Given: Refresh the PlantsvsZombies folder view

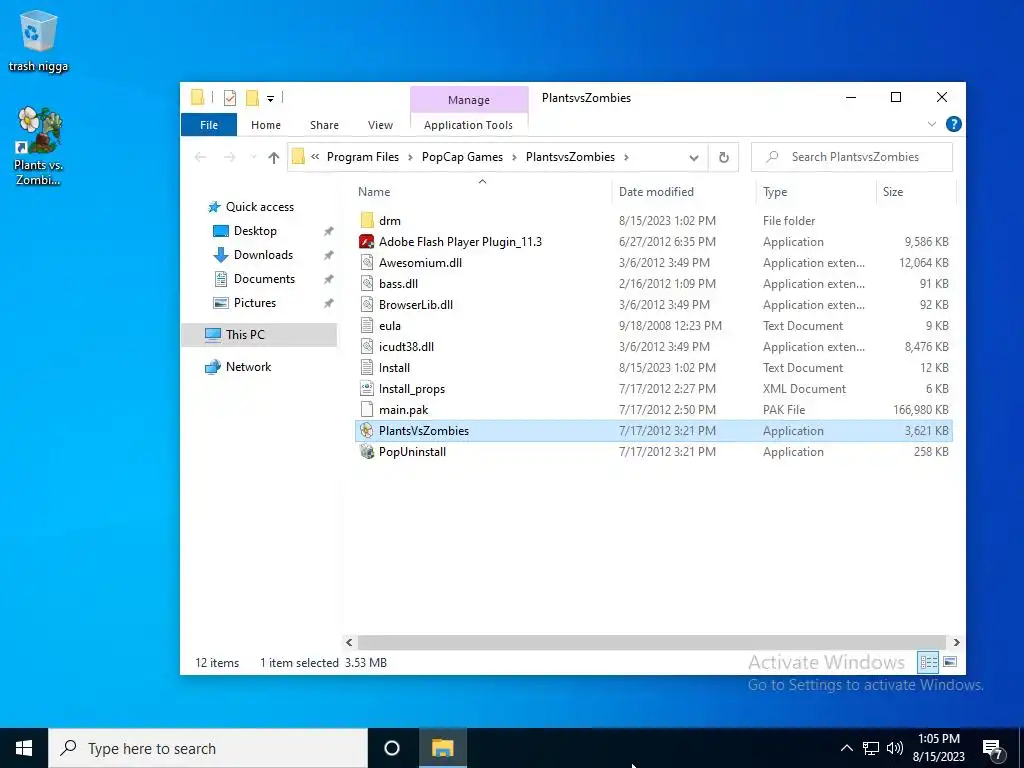Looking at the screenshot, I should pos(724,157).
